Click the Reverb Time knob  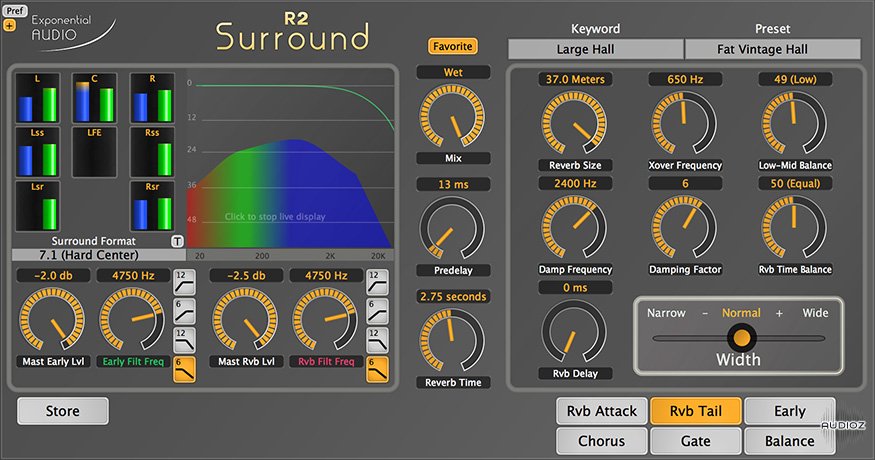(453, 341)
